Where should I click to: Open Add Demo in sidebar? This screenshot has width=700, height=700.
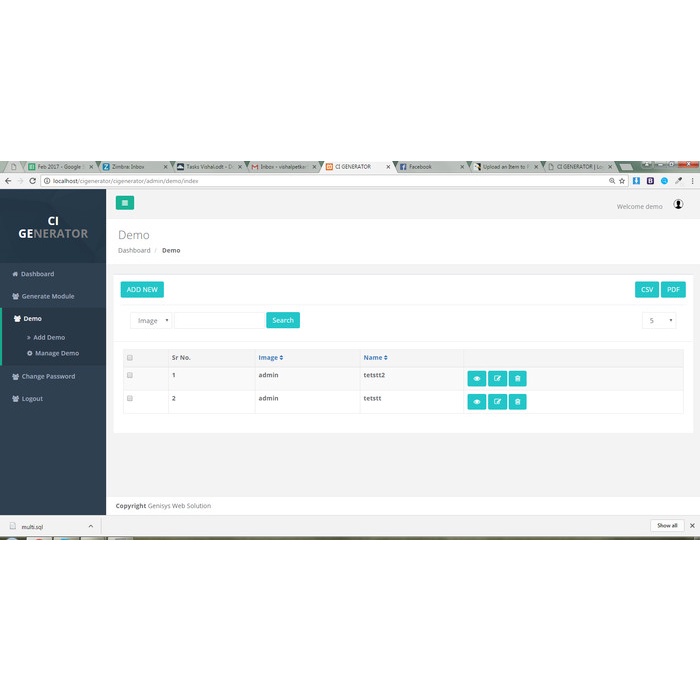pyautogui.click(x=49, y=338)
